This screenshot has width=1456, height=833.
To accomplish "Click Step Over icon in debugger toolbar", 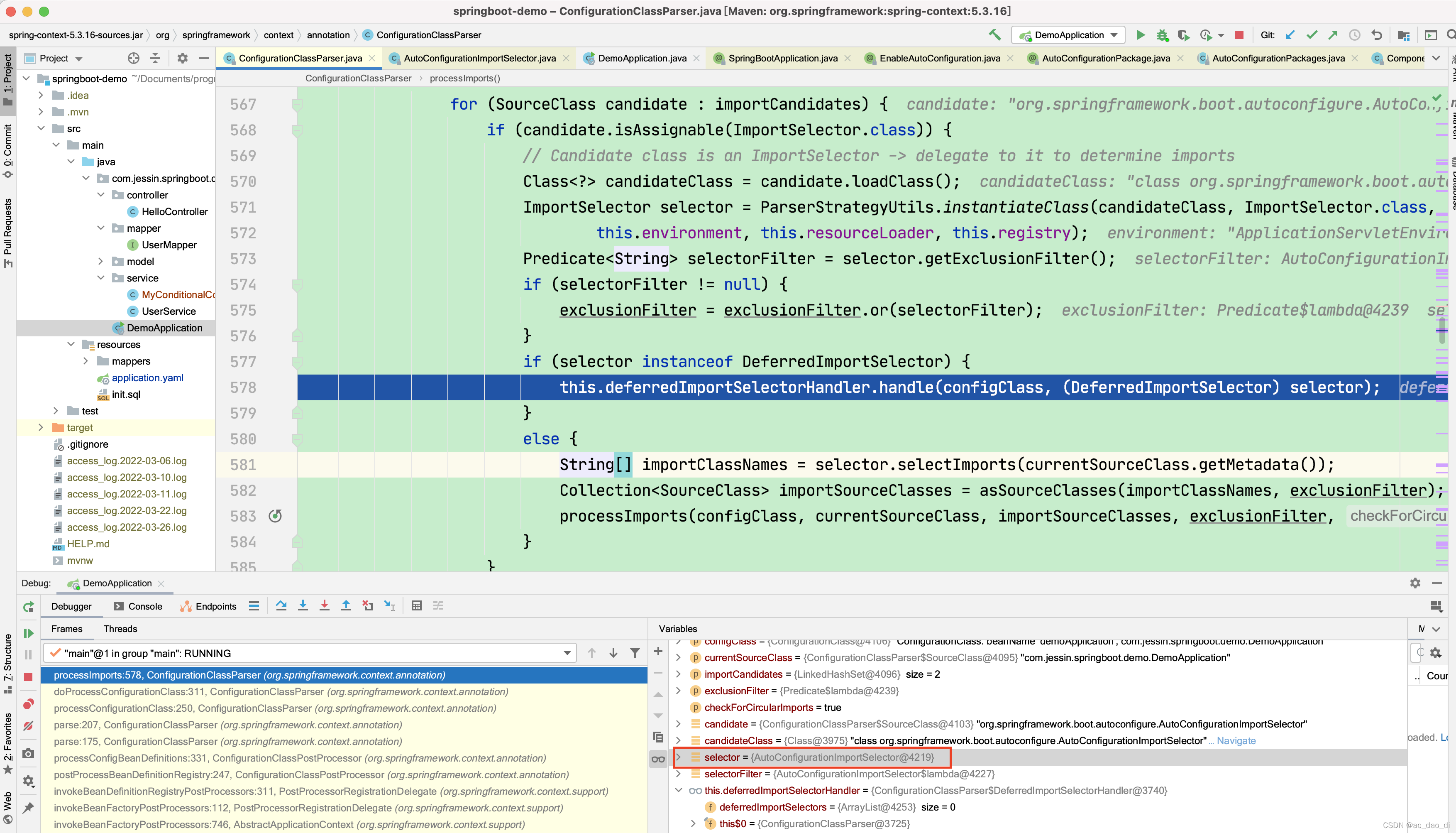I will click(281, 606).
